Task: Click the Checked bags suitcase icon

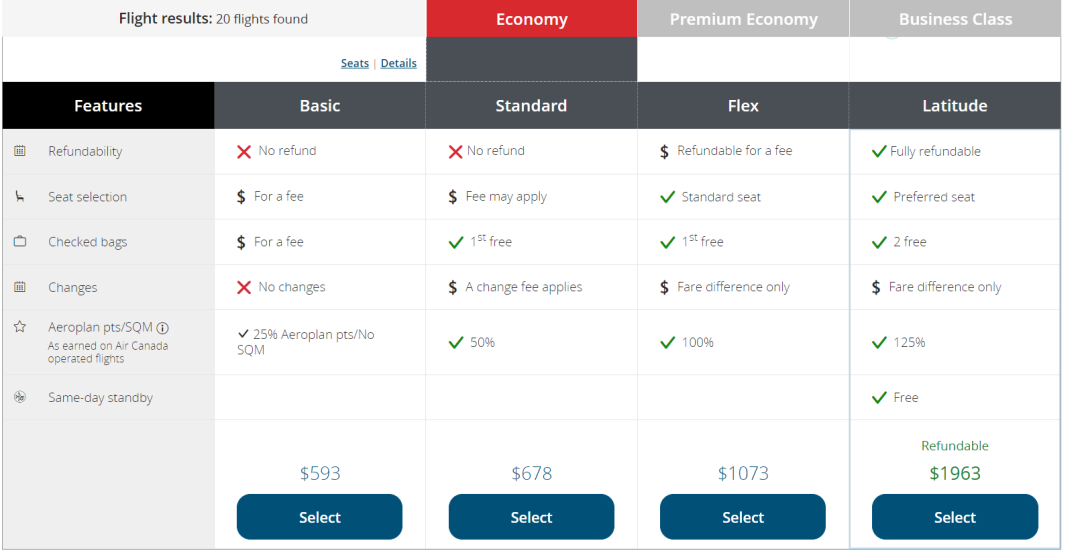Action: (x=20, y=242)
